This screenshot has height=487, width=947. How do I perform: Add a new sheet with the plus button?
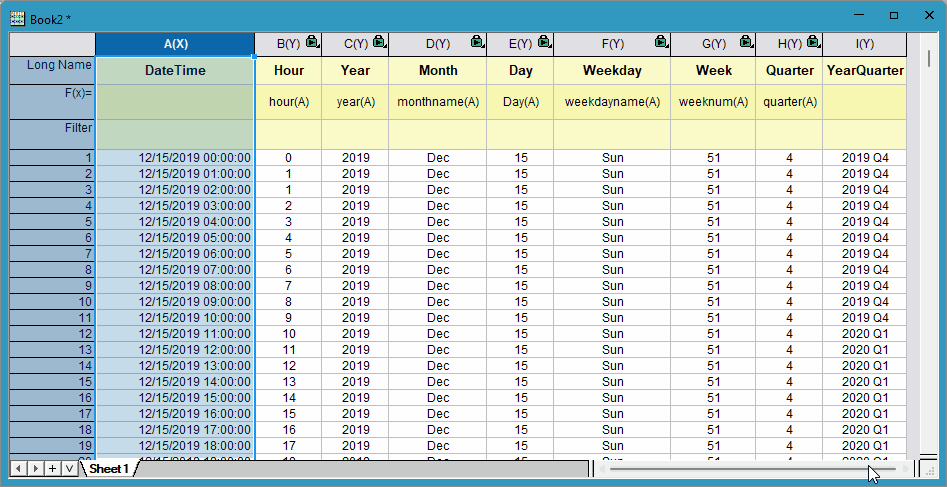(x=52, y=468)
